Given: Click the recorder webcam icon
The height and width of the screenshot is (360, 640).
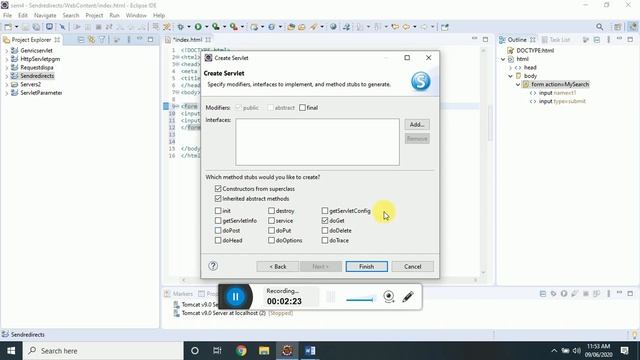Looking at the screenshot, I should [389, 296].
